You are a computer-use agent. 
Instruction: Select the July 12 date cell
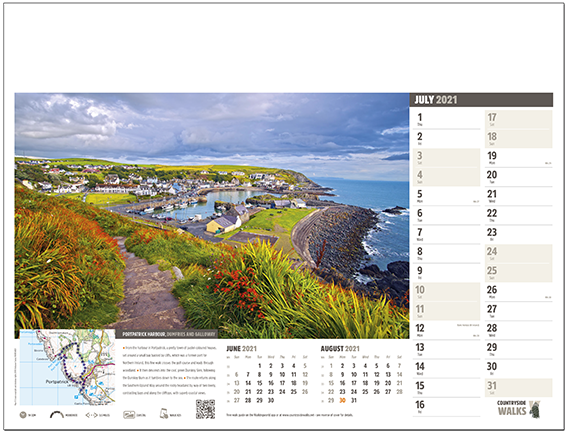(x=447, y=330)
